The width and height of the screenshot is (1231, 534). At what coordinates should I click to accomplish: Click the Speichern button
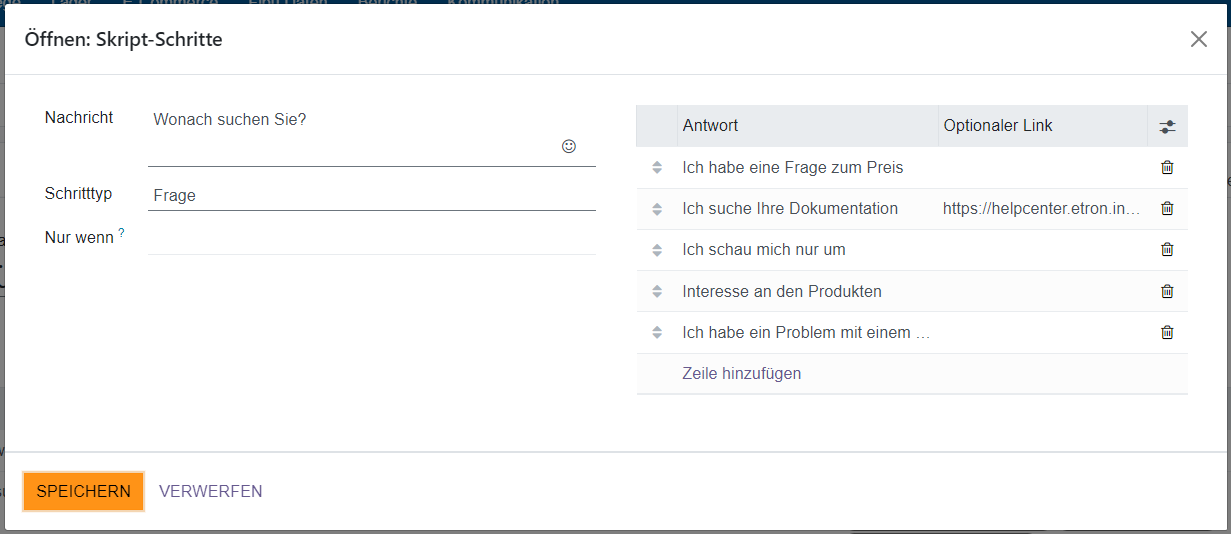pyautogui.click(x=84, y=491)
